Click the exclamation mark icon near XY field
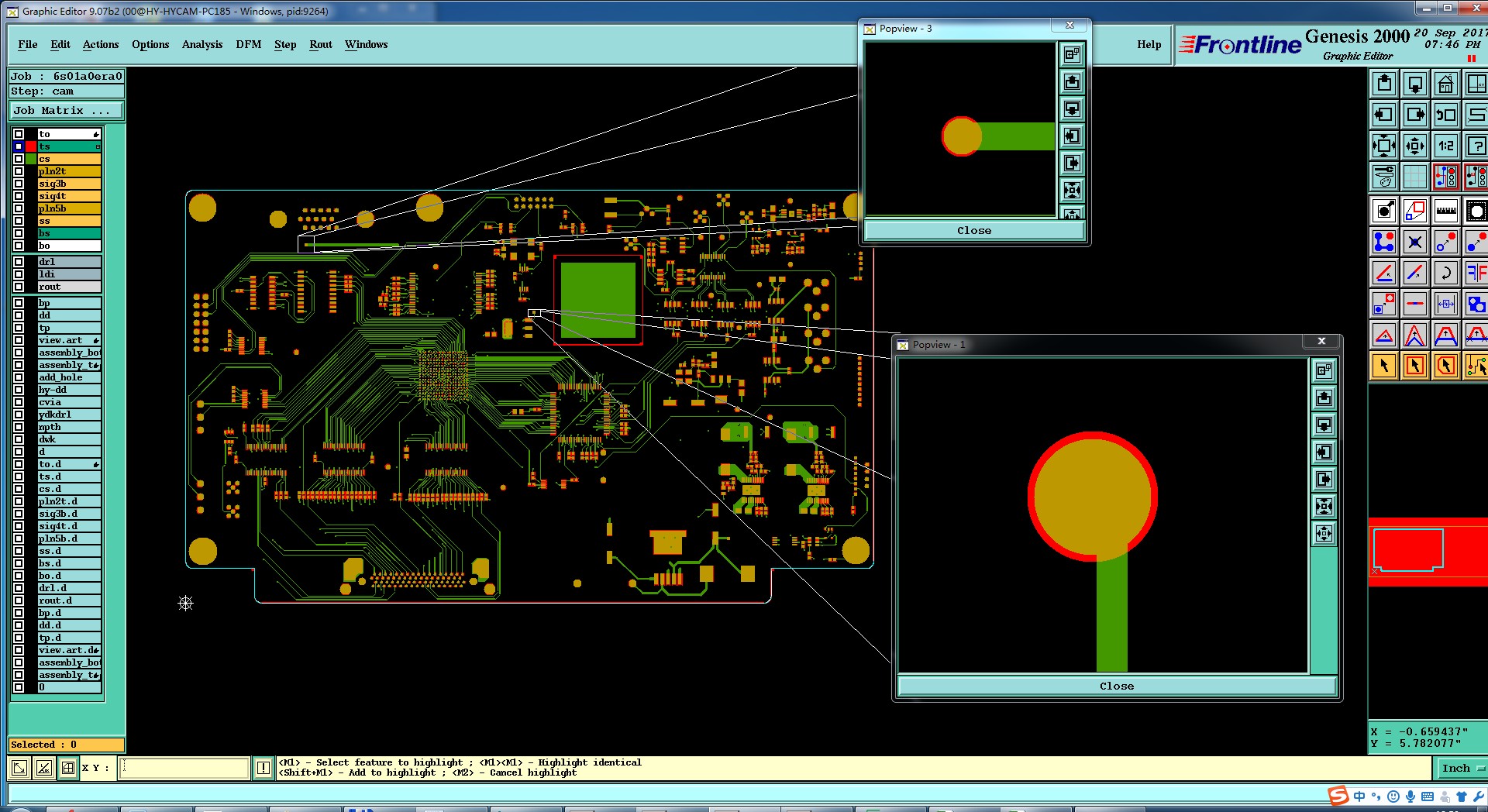1488x812 pixels. pyautogui.click(x=263, y=768)
